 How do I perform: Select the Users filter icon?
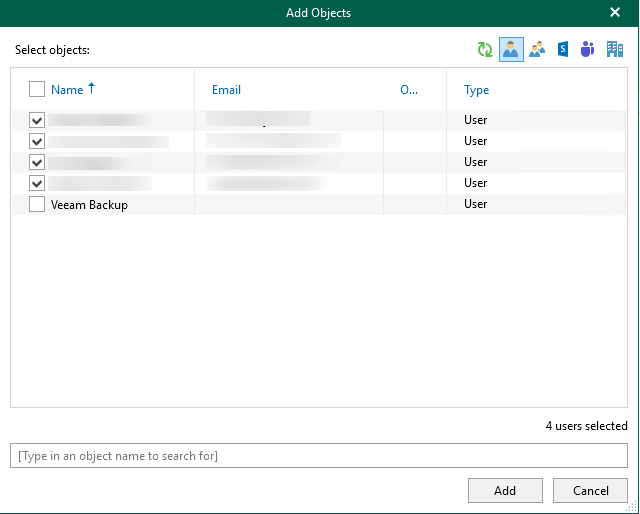click(511, 50)
